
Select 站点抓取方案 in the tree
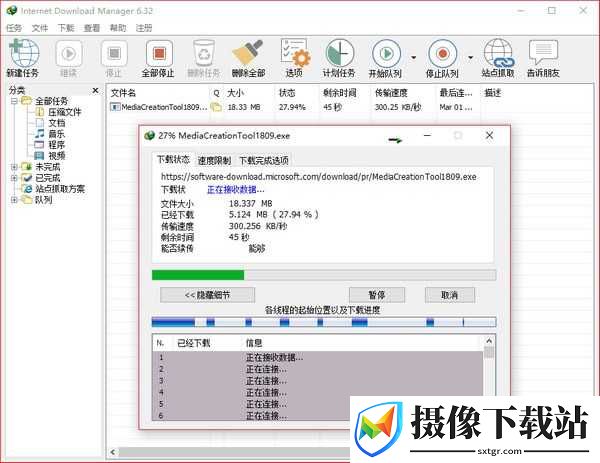(60, 189)
